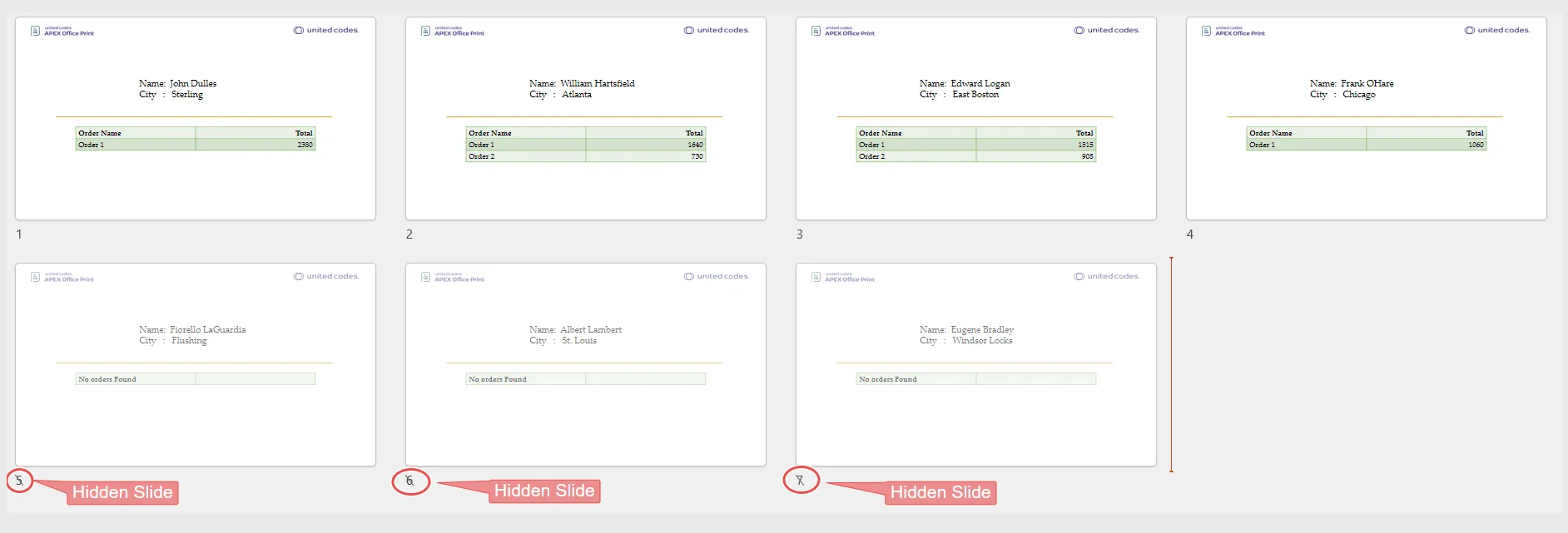
Task: Click the united codes logo on Fiorello LaGuardia slide
Action: pos(326,276)
